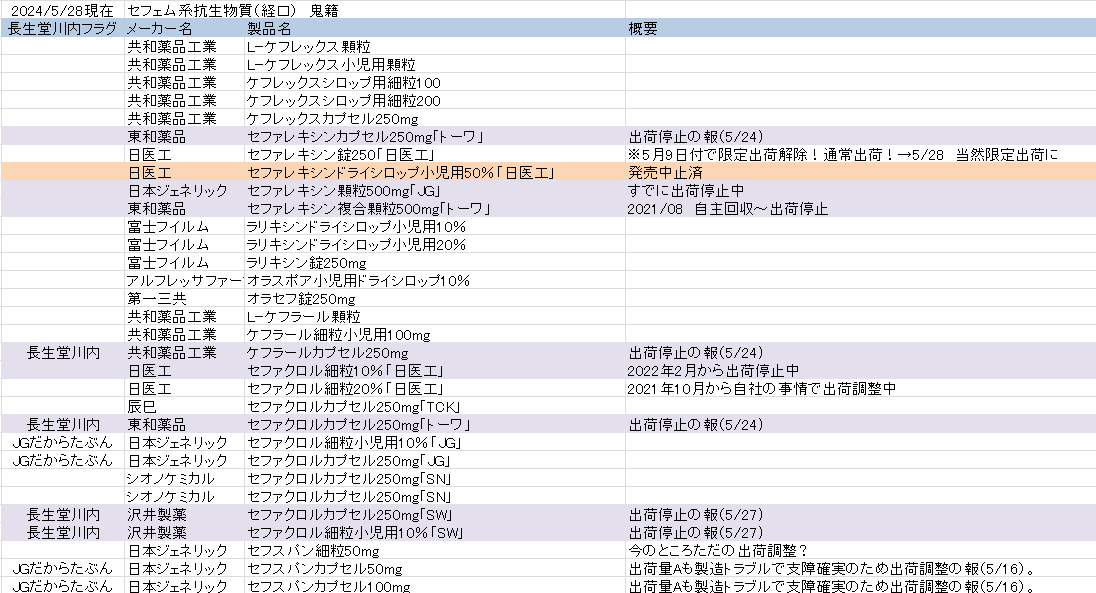This screenshot has height=593, width=1096.
Task: Click the title cell "セフェム系抗生物質(経口) 鬼籍"
Action: [x=233, y=10]
